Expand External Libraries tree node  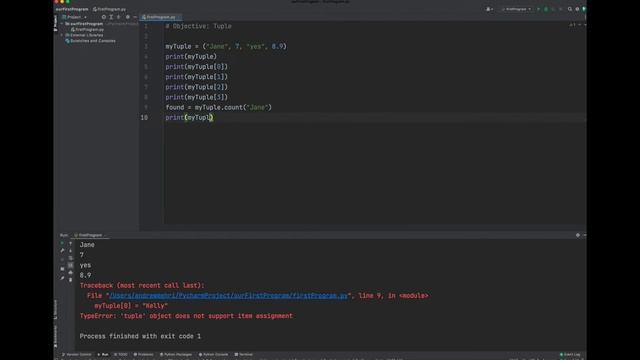point(62,35)
